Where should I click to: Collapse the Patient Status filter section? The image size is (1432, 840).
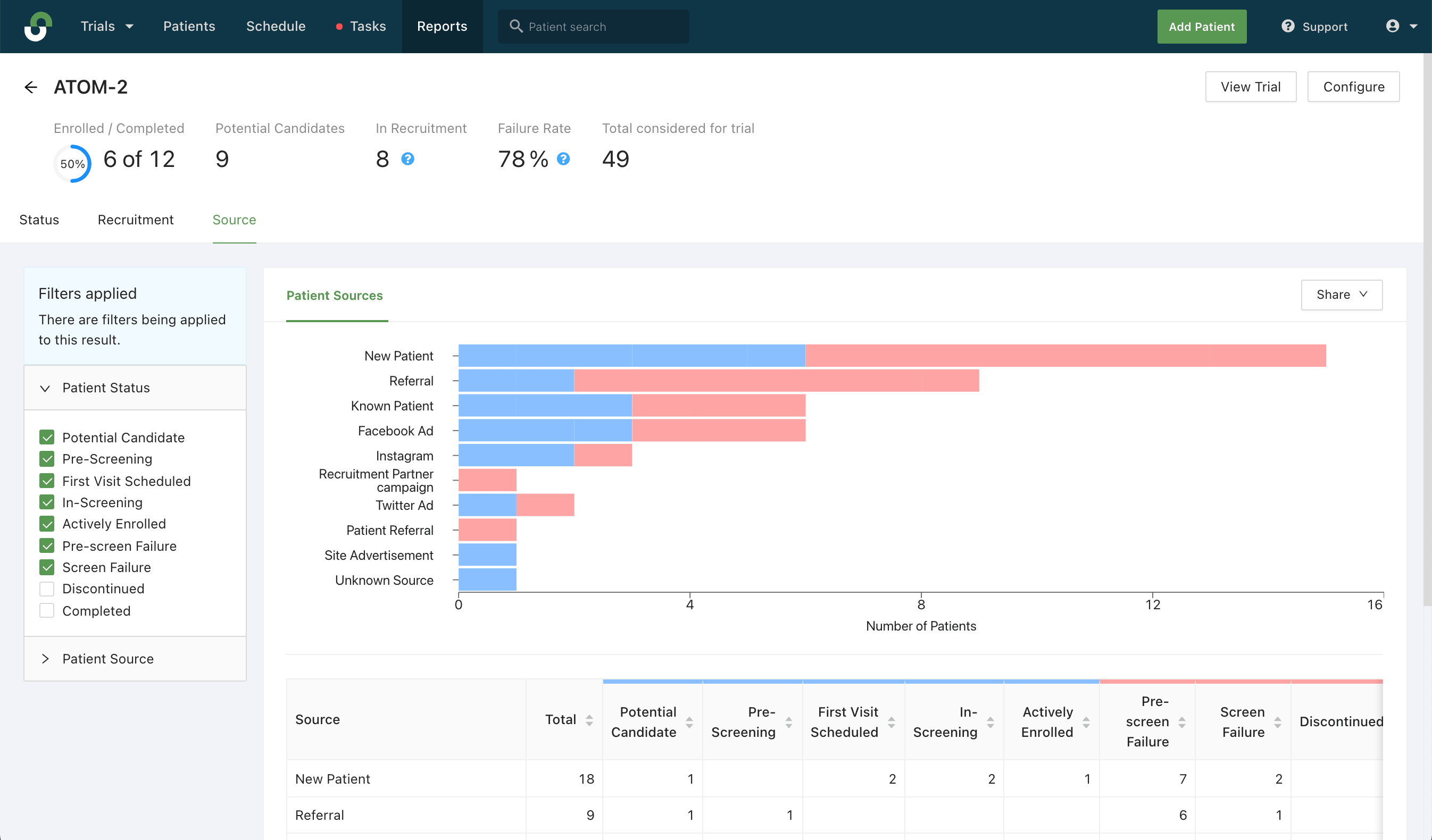(x=135, y=388)
